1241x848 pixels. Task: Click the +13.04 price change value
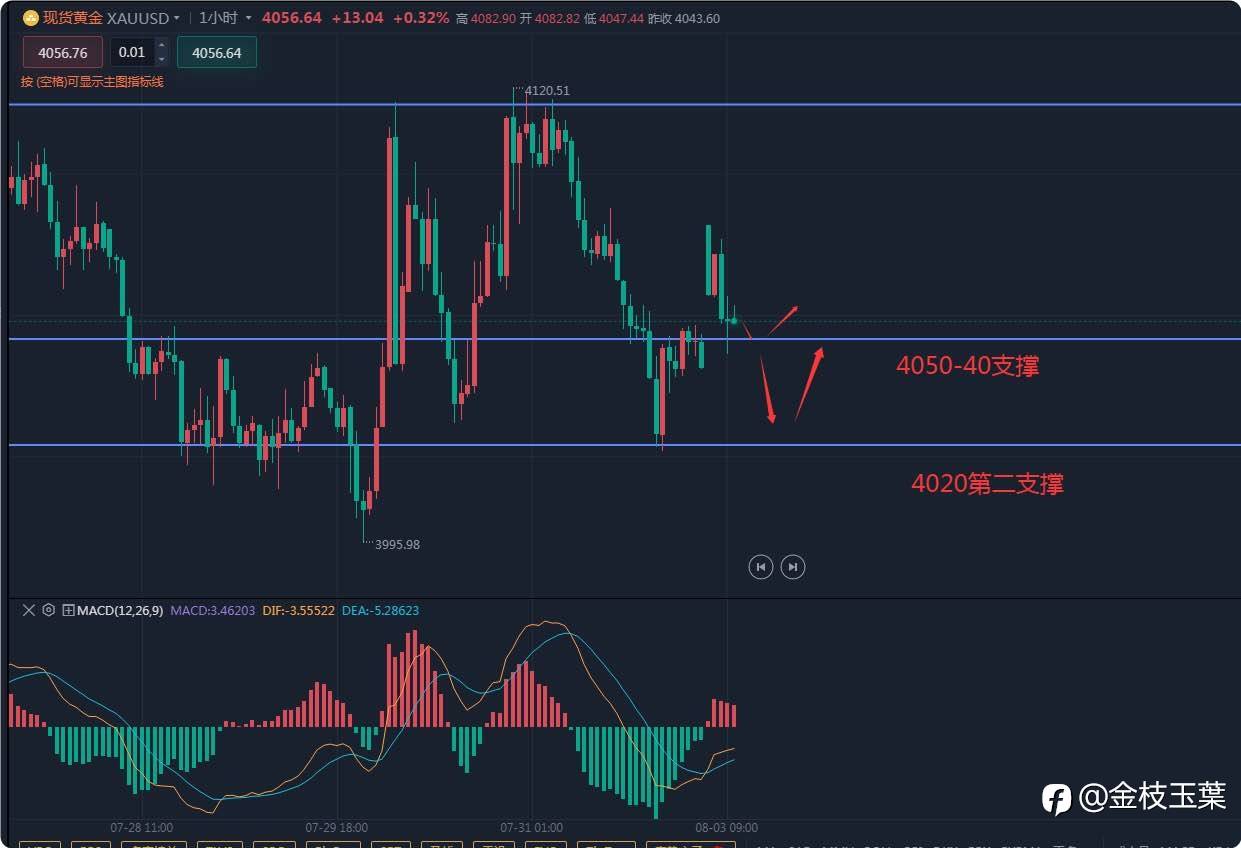pyautogui.click(x=357, y=18)
